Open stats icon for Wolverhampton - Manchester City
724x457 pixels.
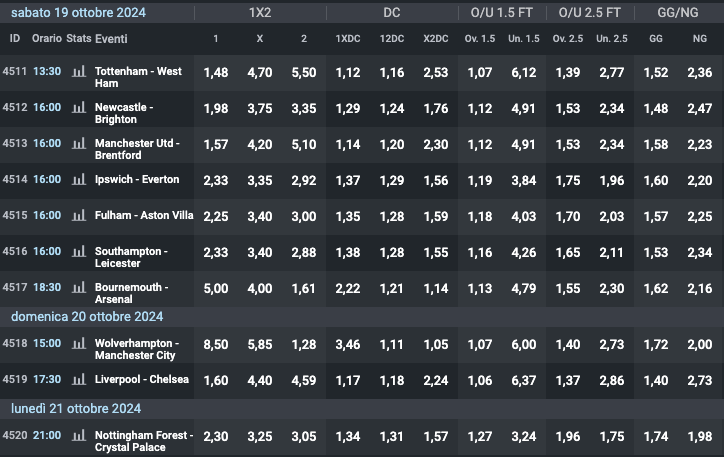(79, 343)
